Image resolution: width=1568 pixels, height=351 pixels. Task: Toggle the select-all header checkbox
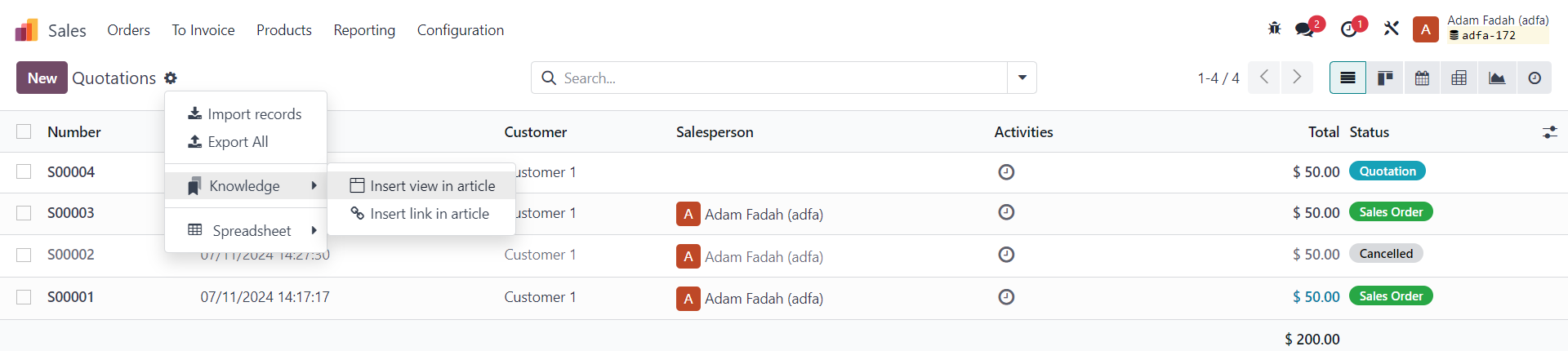coord(24,131)
